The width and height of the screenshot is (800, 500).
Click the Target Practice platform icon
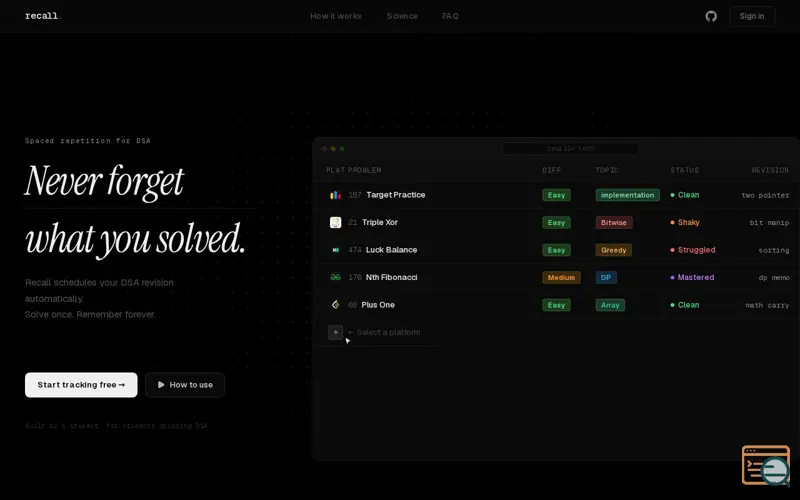(x=335, y=195)
